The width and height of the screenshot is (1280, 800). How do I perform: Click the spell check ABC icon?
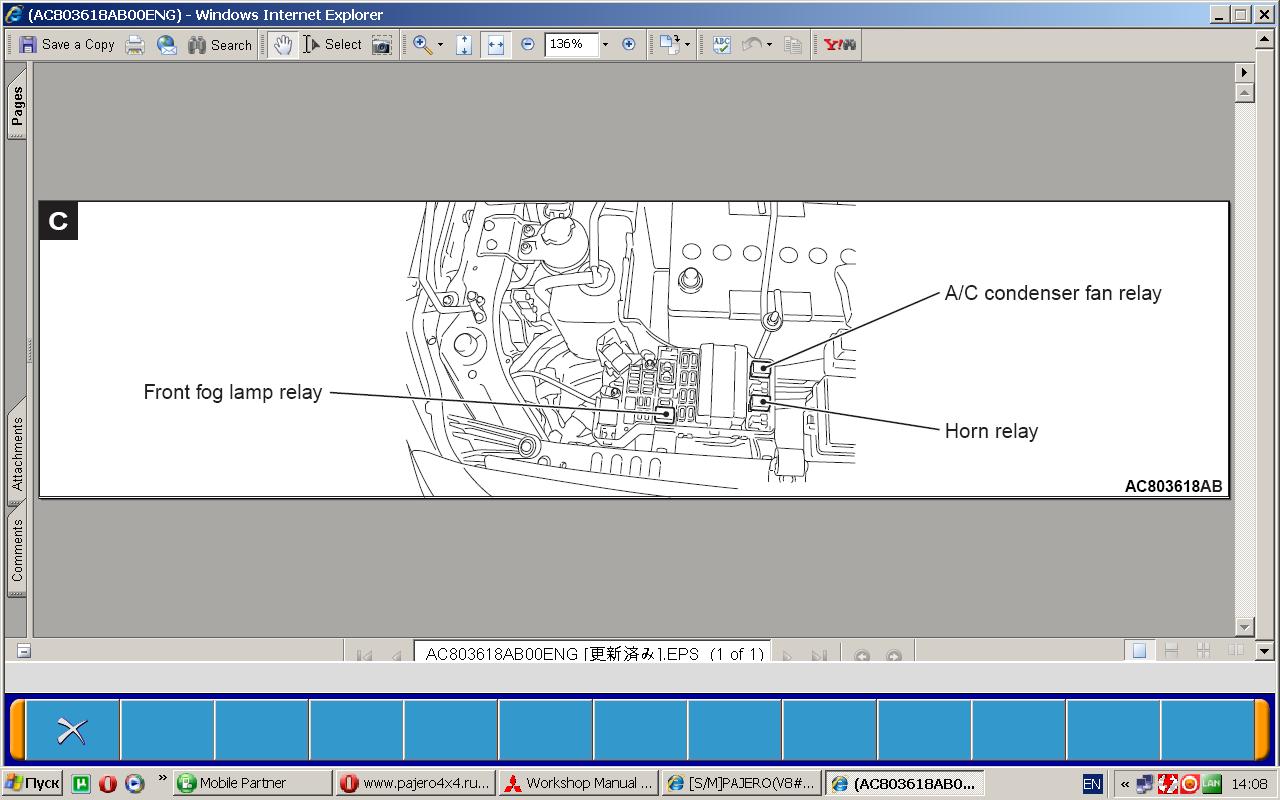pyautogui.click(x=722, y=44)
